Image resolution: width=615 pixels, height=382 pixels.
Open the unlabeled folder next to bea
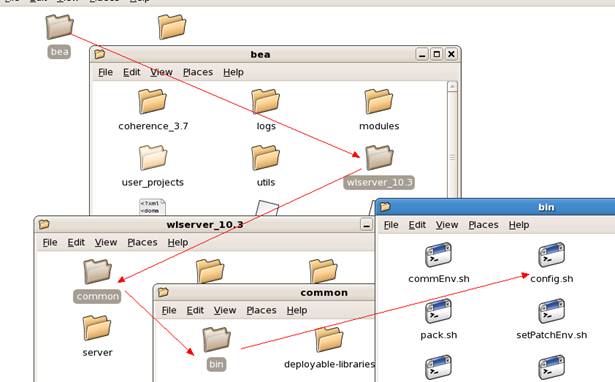point(172,27)
